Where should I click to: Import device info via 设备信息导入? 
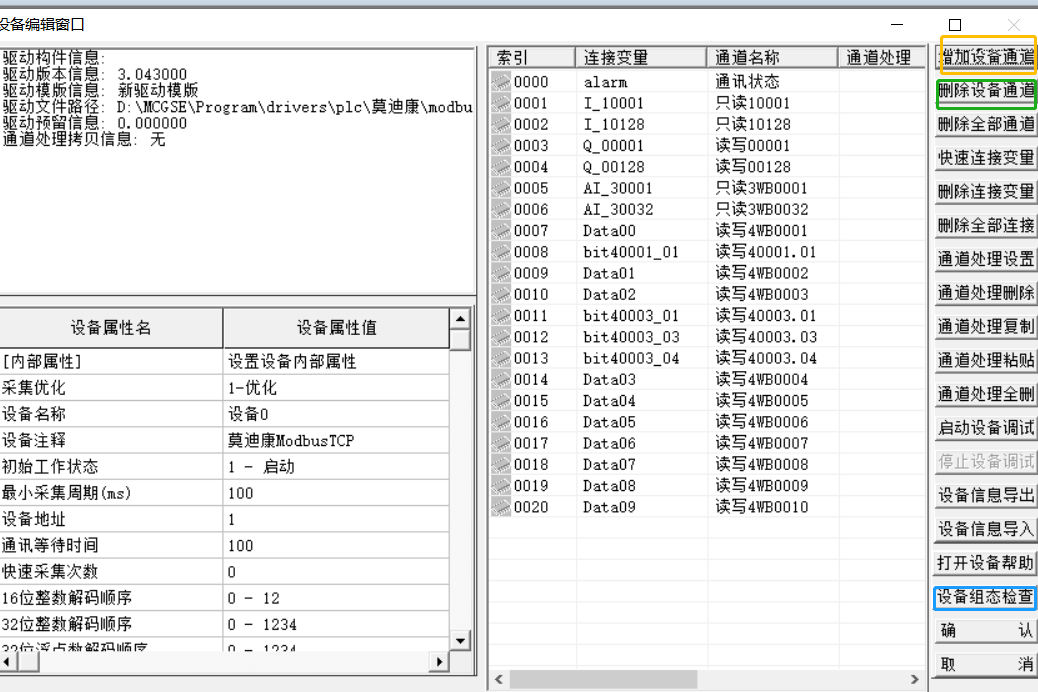(x=986, y=530)
